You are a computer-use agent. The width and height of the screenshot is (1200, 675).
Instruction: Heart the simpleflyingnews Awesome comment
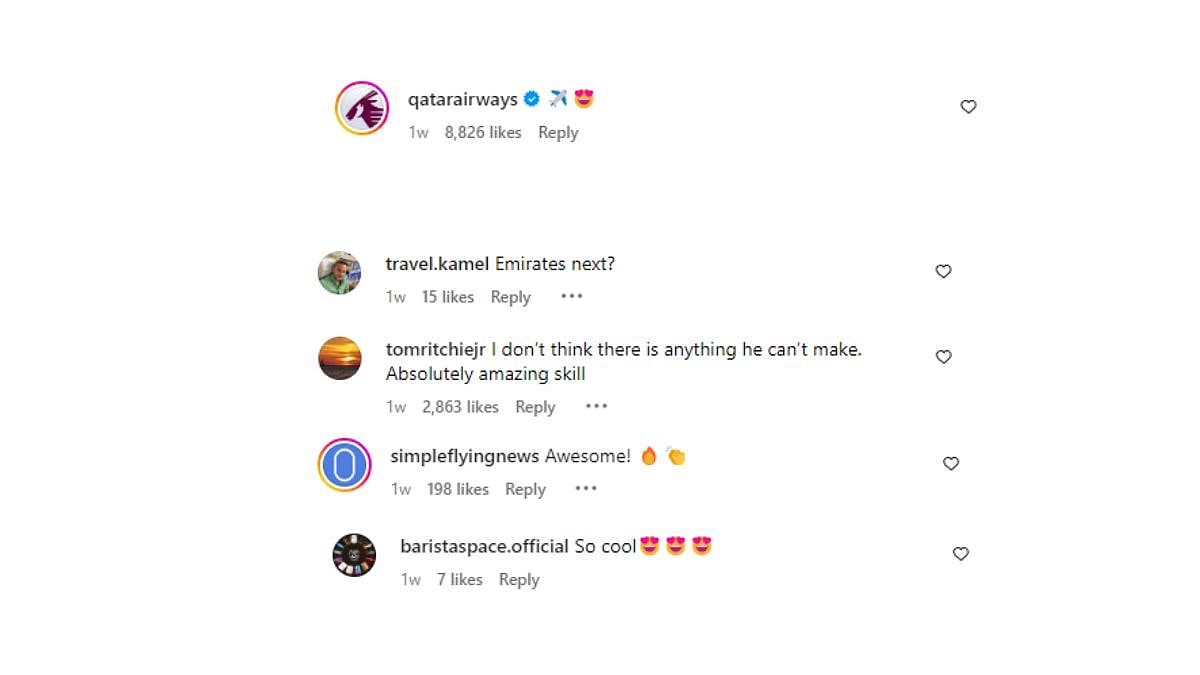click(951, 463)
